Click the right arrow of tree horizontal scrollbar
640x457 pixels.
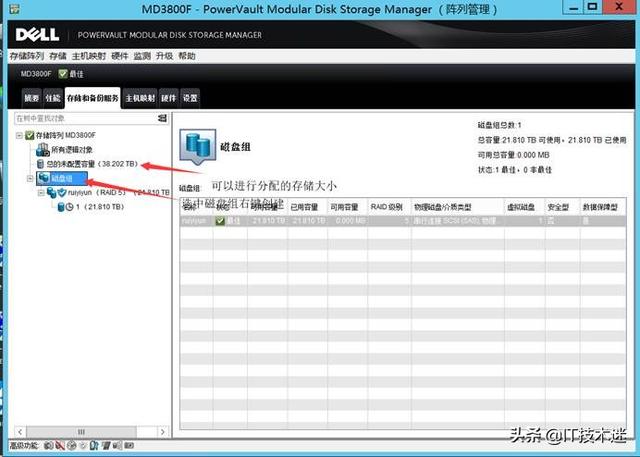click(163, 431)
